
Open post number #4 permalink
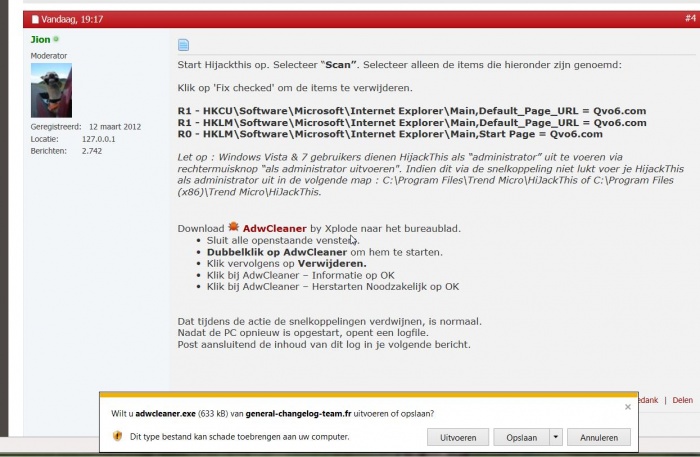tap(690, 18)
